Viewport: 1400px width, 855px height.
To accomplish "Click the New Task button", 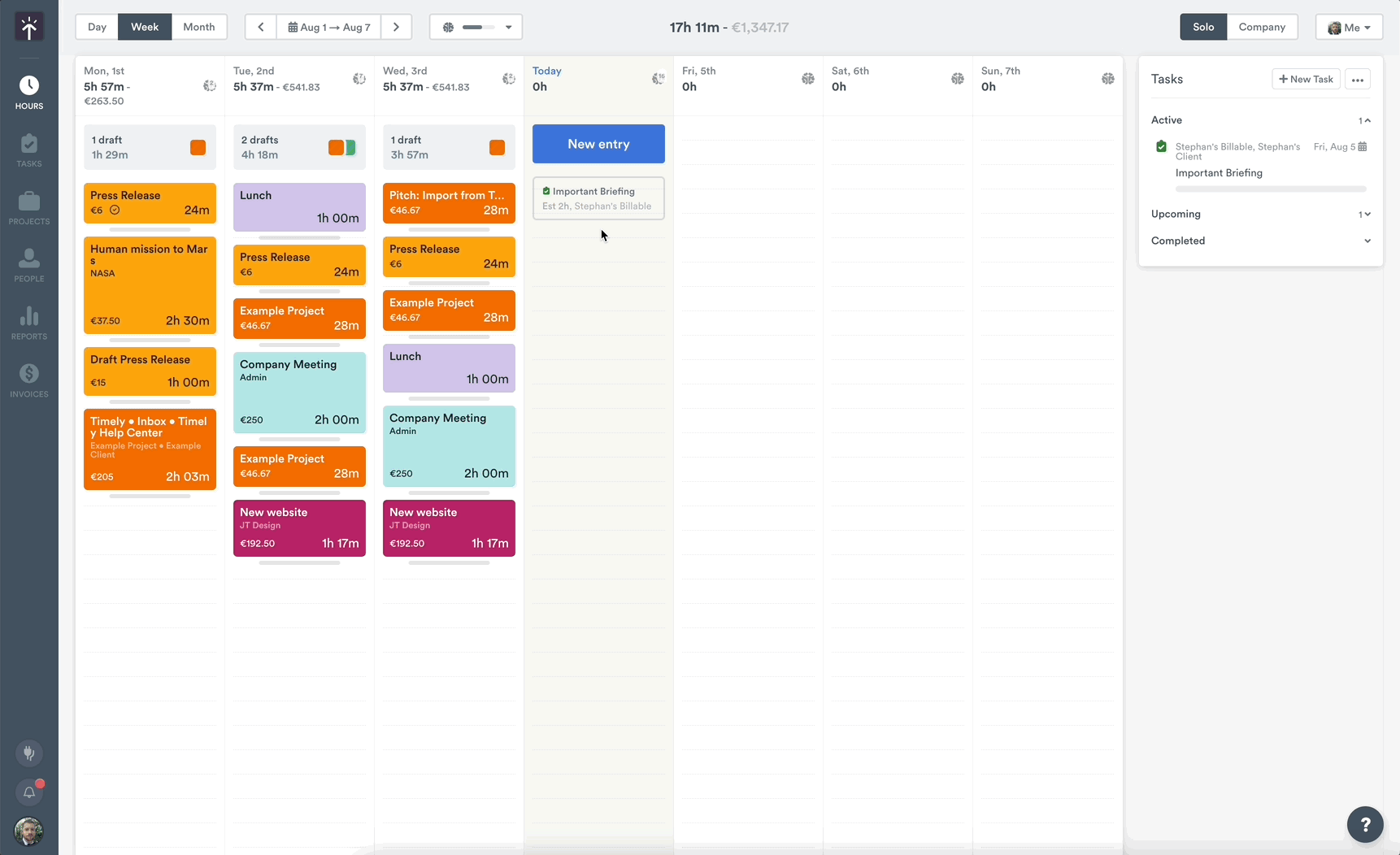I will [1306, 79].
